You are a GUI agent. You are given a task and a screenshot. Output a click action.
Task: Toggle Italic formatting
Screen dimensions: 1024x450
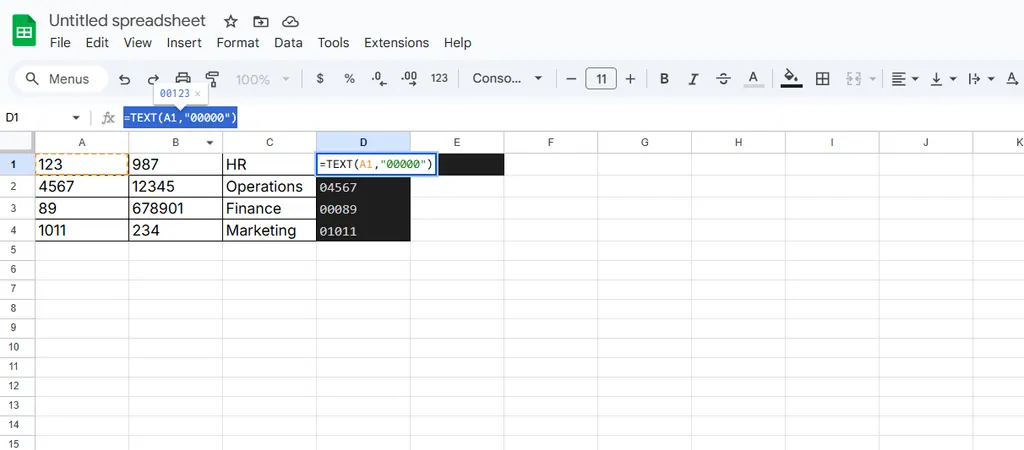click(x=693, y=79)
